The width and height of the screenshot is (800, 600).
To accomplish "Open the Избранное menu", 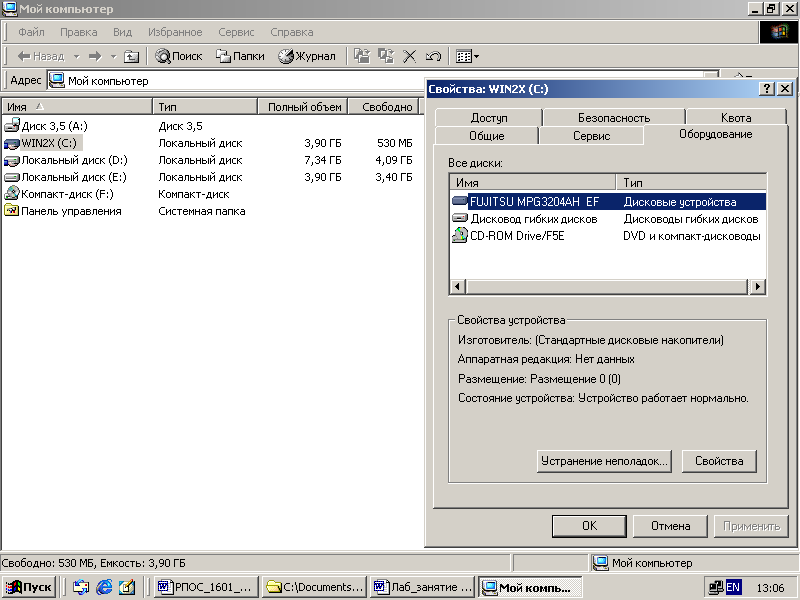I will [x=175, y=32].
